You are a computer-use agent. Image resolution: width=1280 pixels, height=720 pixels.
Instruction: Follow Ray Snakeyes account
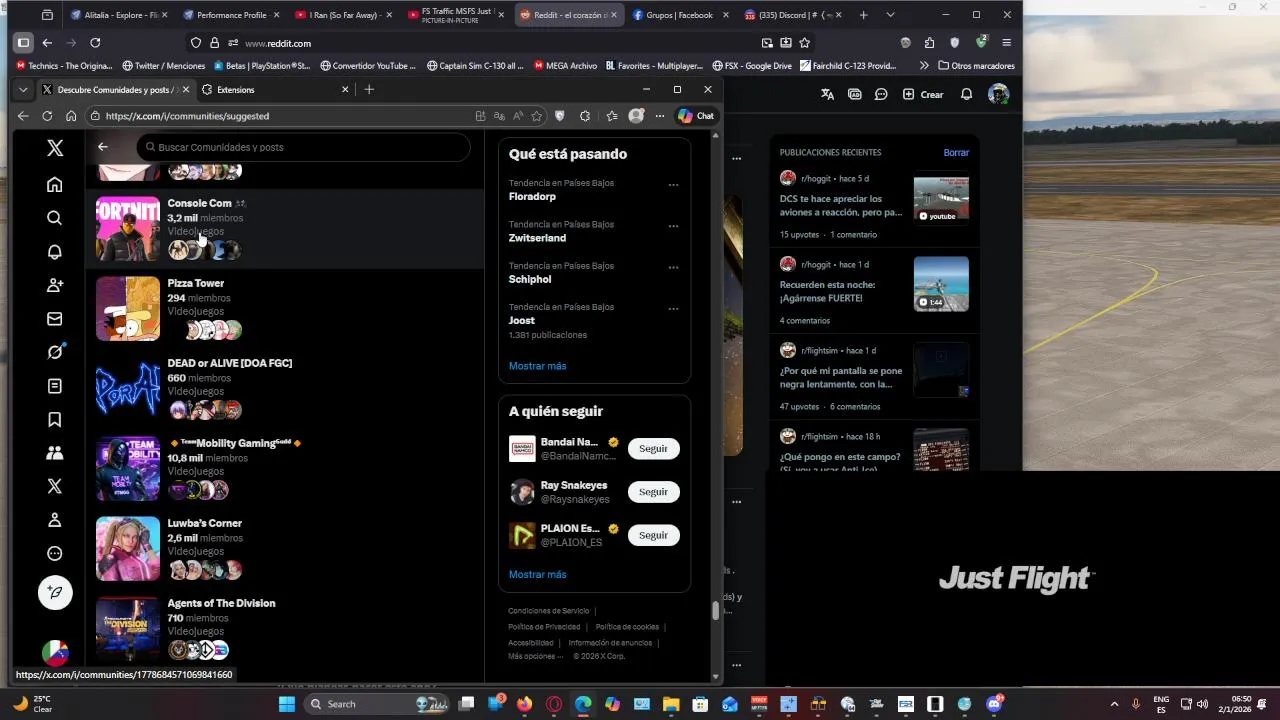[x=653, y=492]
